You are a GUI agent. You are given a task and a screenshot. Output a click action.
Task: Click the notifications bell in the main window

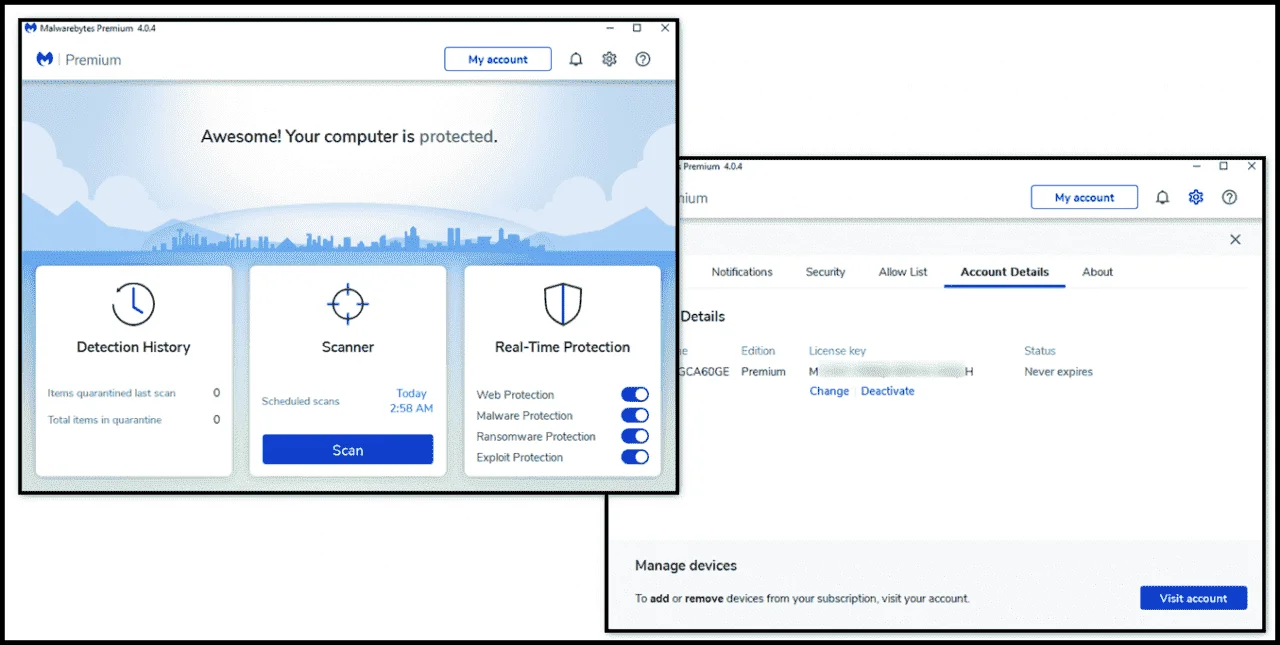coord(576,59)
